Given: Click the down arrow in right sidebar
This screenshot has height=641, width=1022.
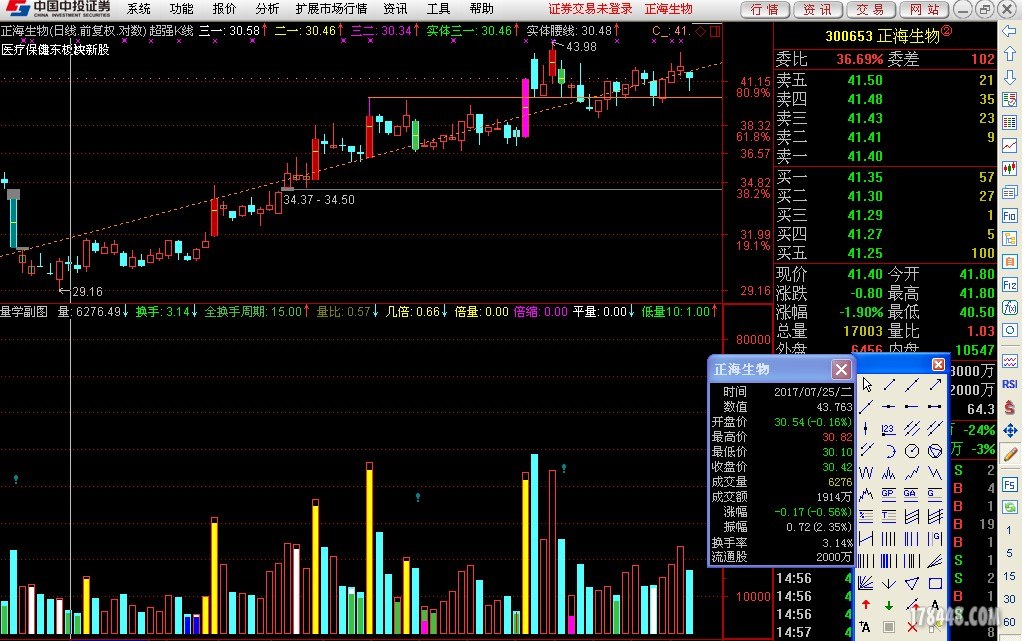Looking at the screenshot, I should click(1010, 77).
